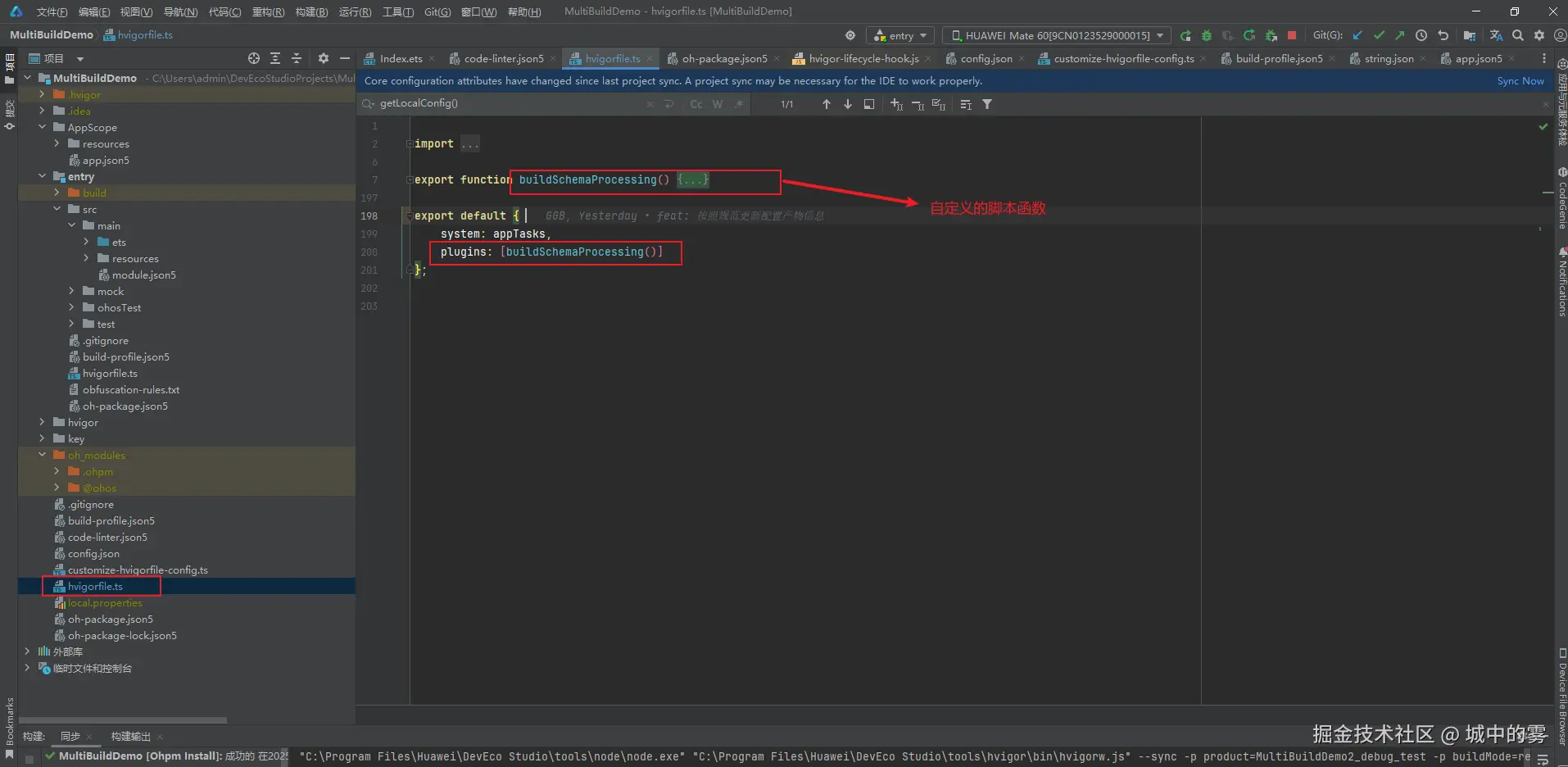1568x767 pixels.
Task: Switch to the config.json editor tab
Action: [986, 59]
